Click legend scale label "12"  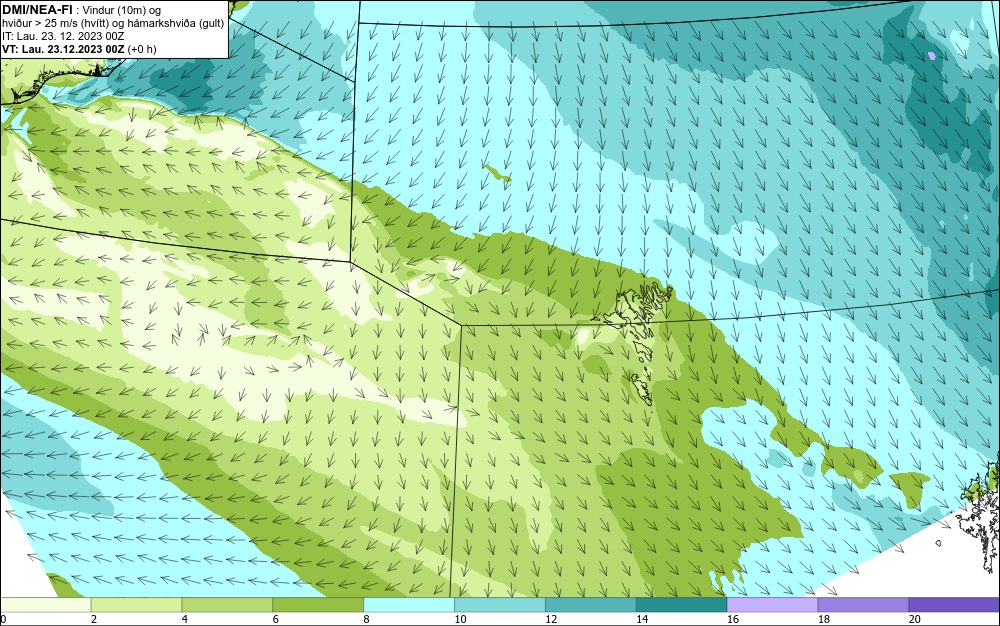[x=551, y=619]
